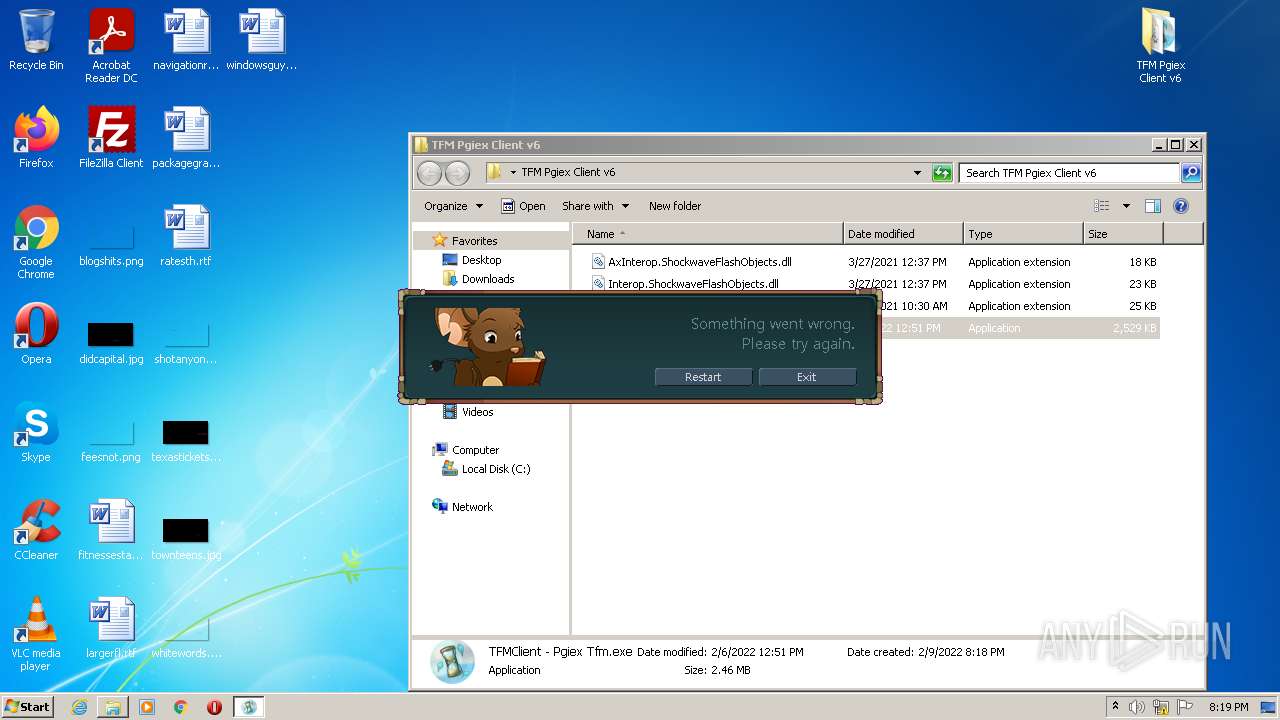Open Videos library in navigation pane
Image resolution: width=1280 pixels, height=720 pixels.
point(477,412)
